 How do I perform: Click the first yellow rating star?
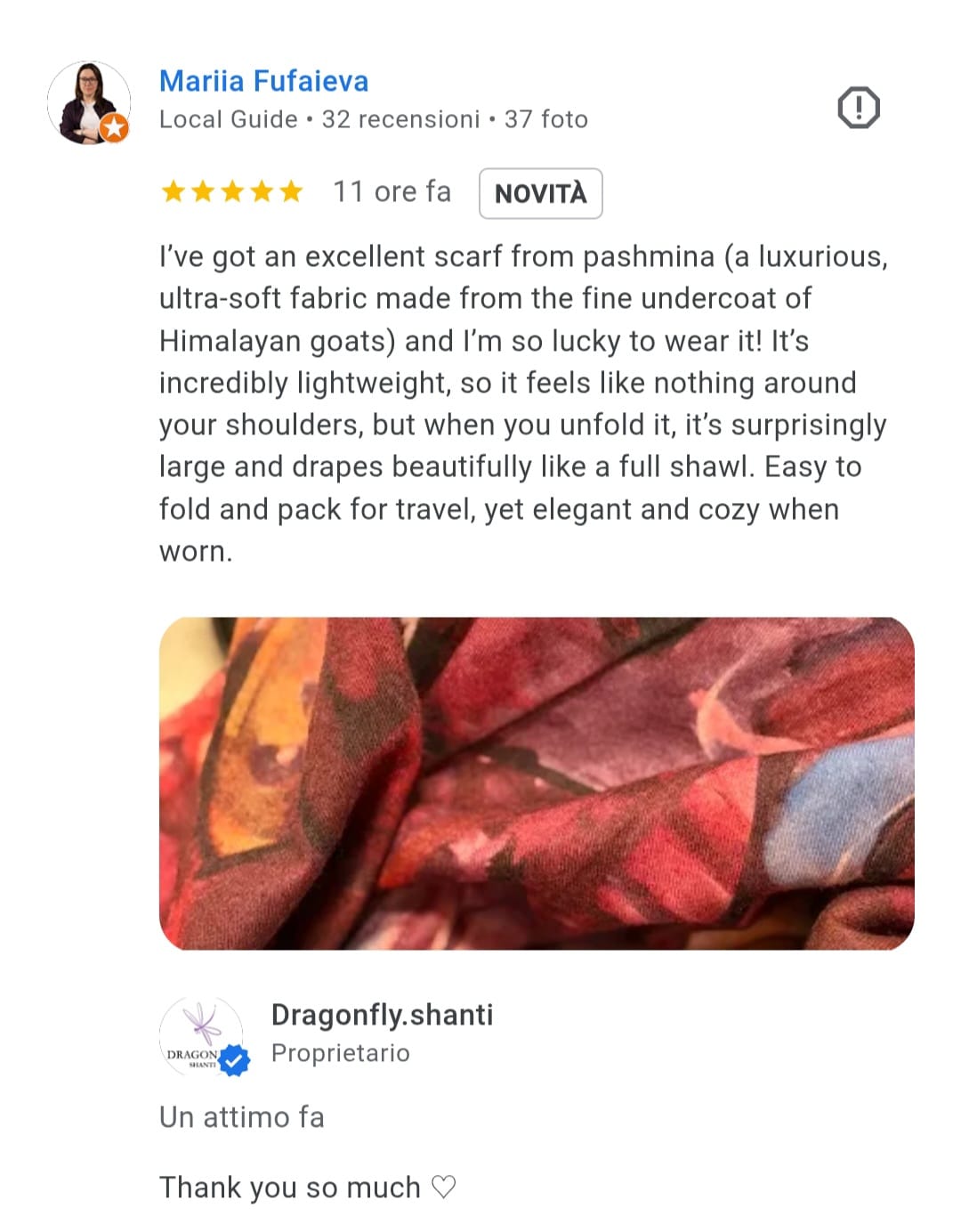(x=174, y=191)
